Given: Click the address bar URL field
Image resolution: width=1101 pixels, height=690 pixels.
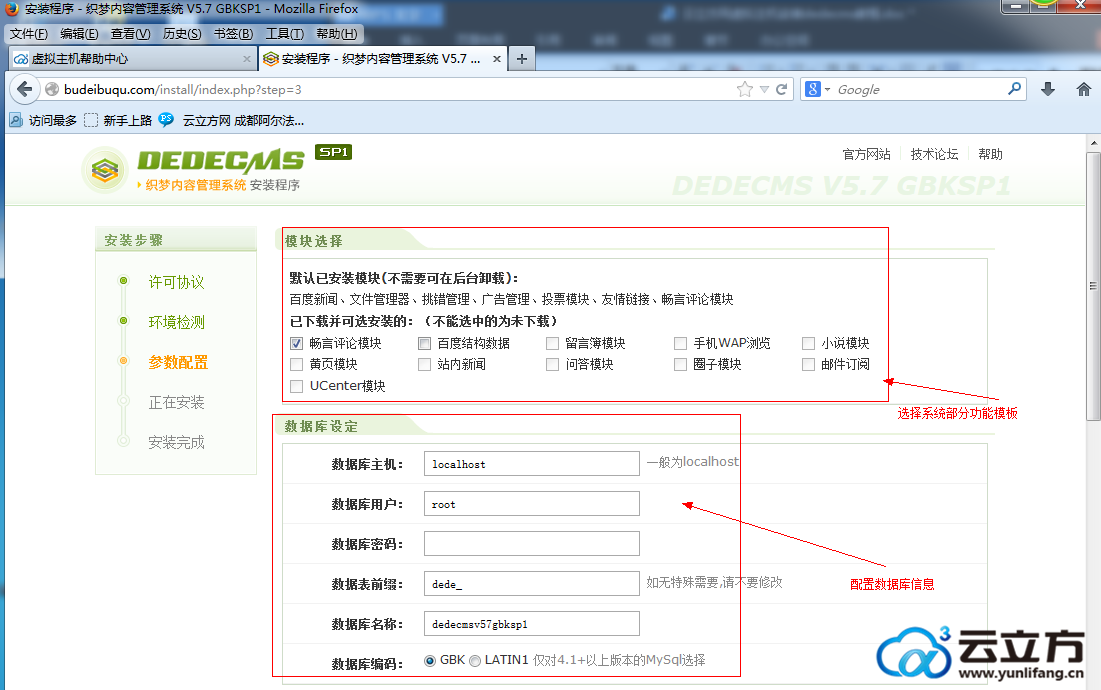Looking at the screenshot, I should click(393, 89).
